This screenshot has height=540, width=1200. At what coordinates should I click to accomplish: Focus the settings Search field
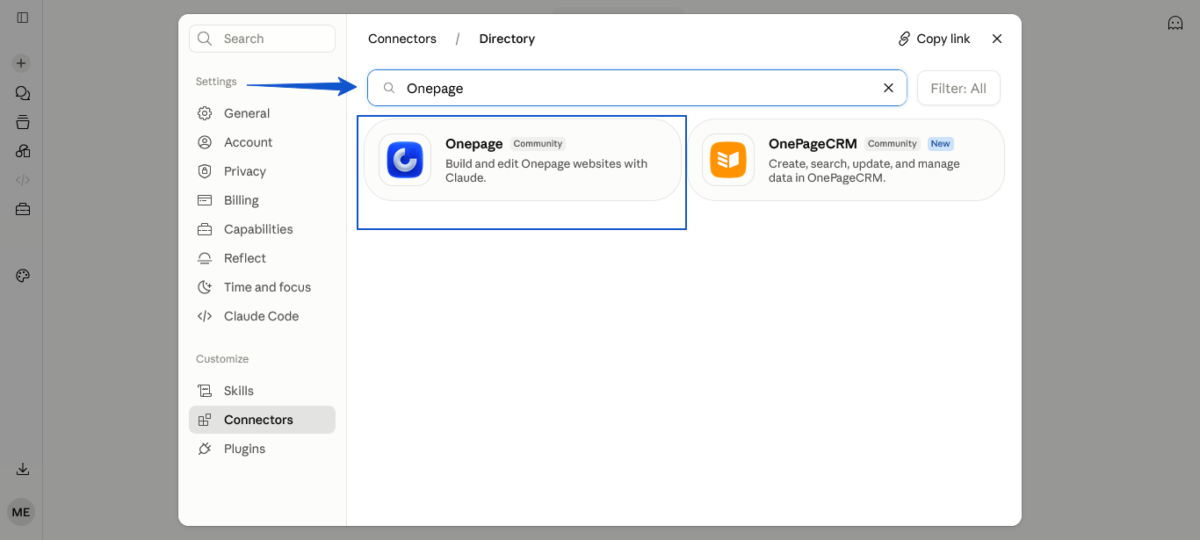tap(262, 39)
